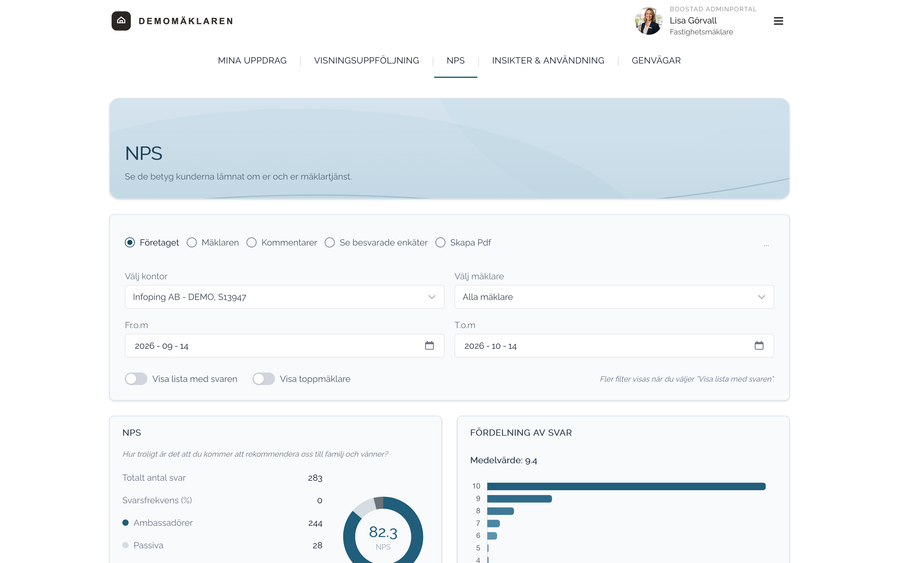Click the Boostad Adminportal label

(x=713, y=9)
